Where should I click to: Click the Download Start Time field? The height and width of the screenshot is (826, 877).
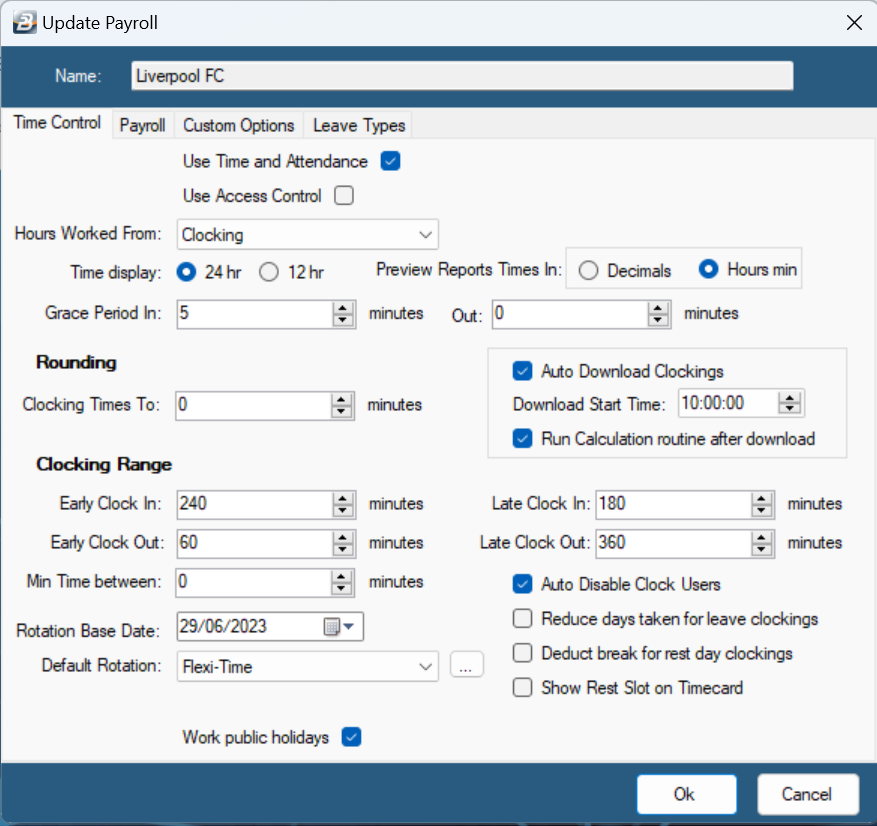(x=729, y=403)
